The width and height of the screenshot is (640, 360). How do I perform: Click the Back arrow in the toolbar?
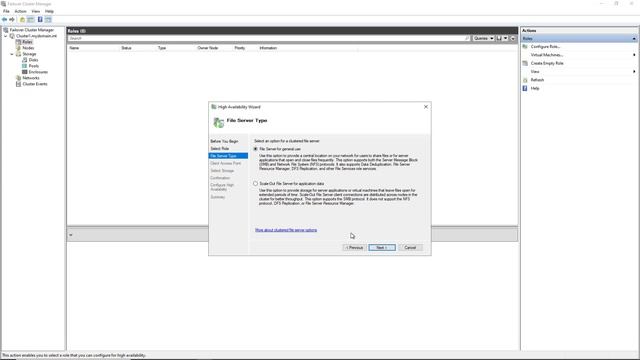4,19
